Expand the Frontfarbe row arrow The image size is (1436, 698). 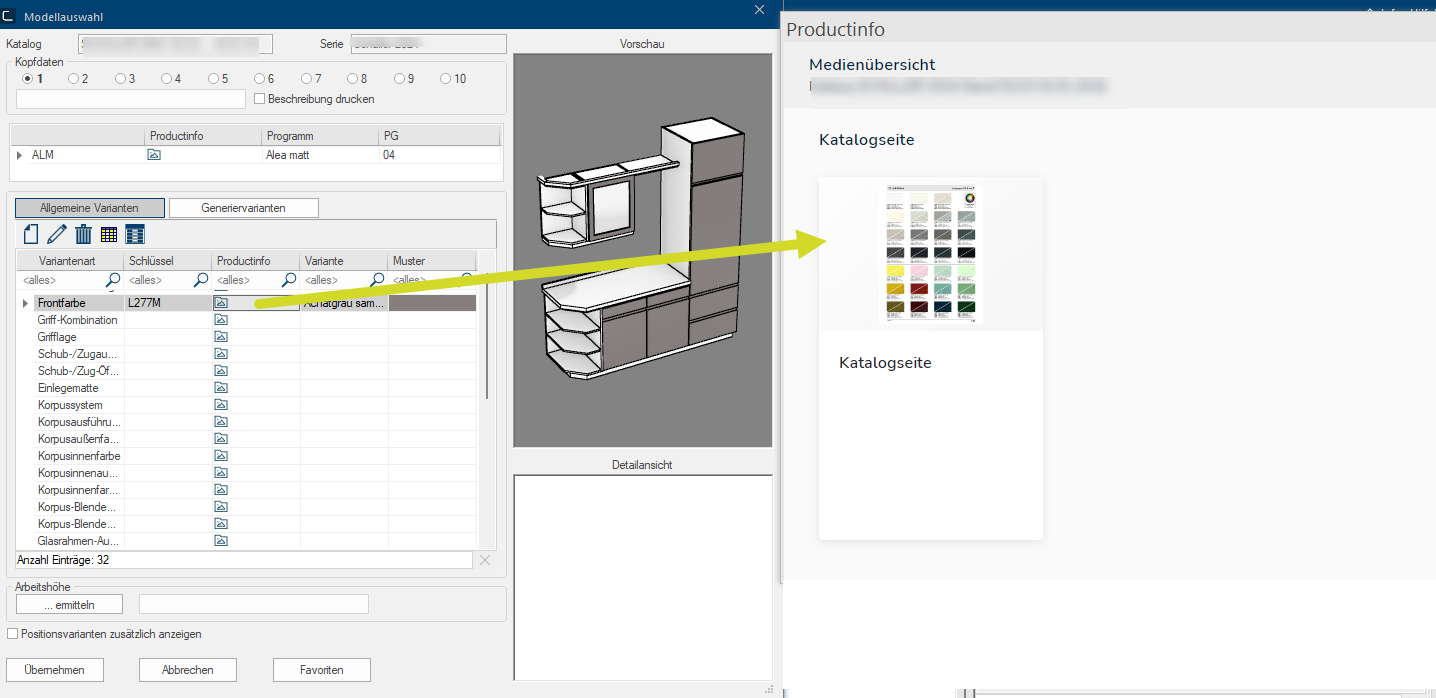pyautogui.click(x=25, y=303)
